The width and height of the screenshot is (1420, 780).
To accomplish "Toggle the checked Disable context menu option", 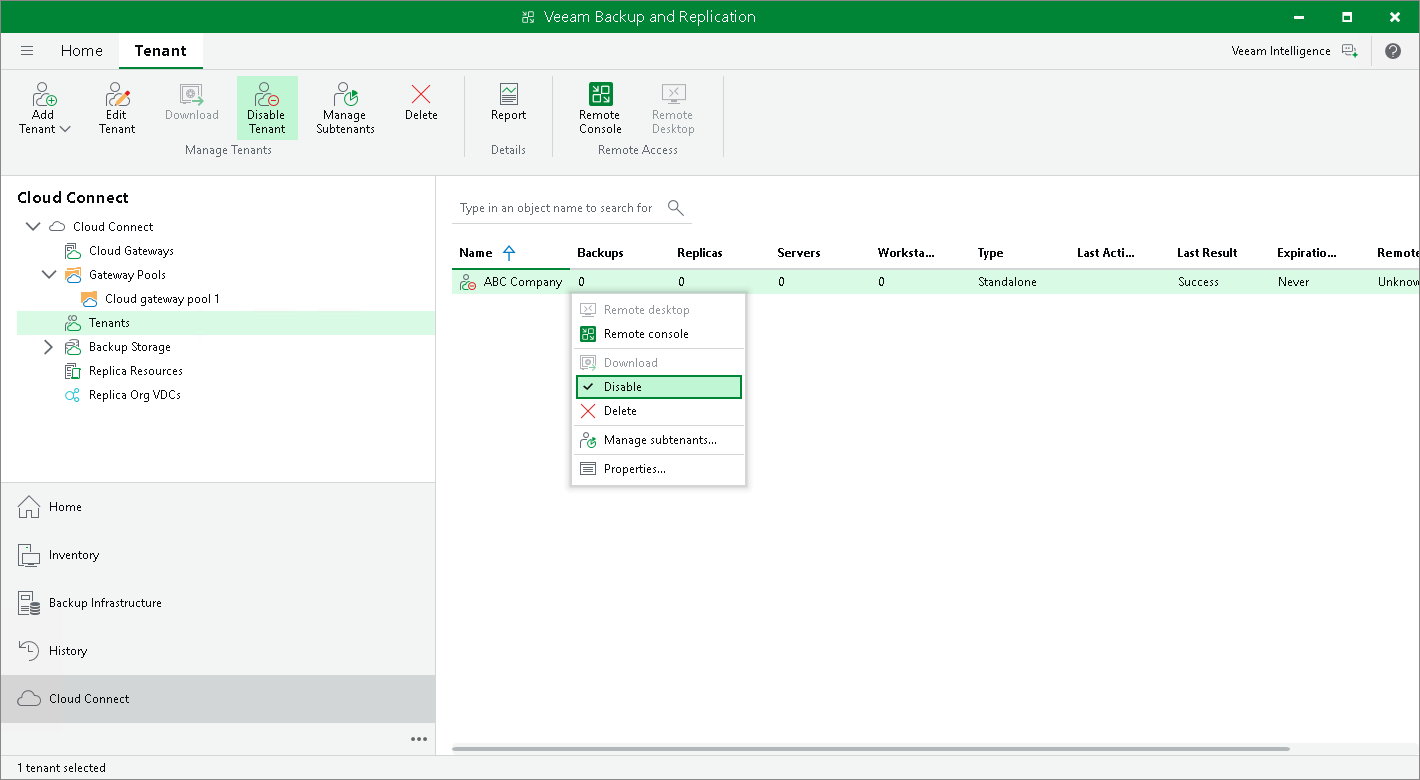I will click(x=659, y=387).
